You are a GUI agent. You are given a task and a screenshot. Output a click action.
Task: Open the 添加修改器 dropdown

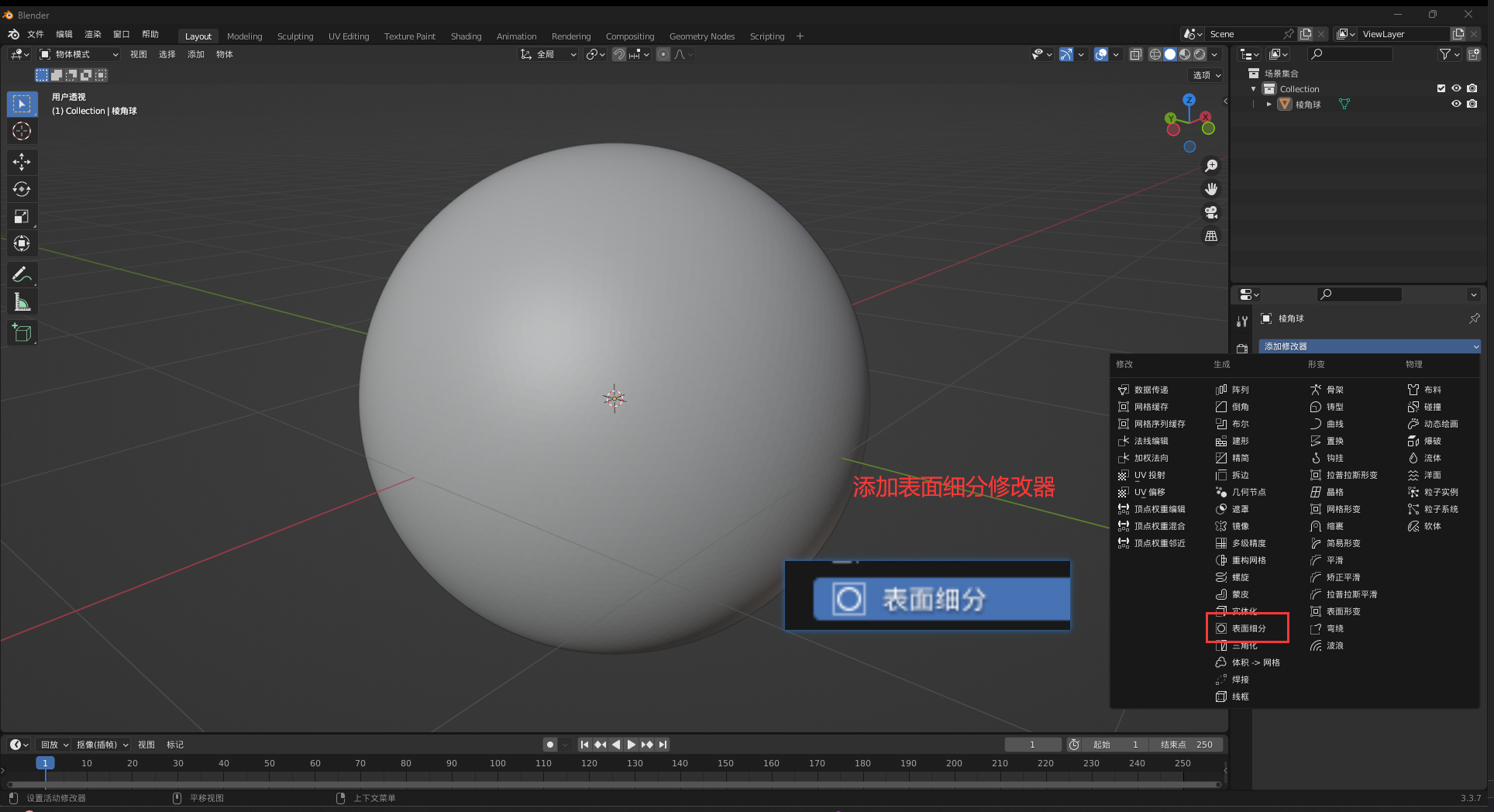tap(1368, 346)
